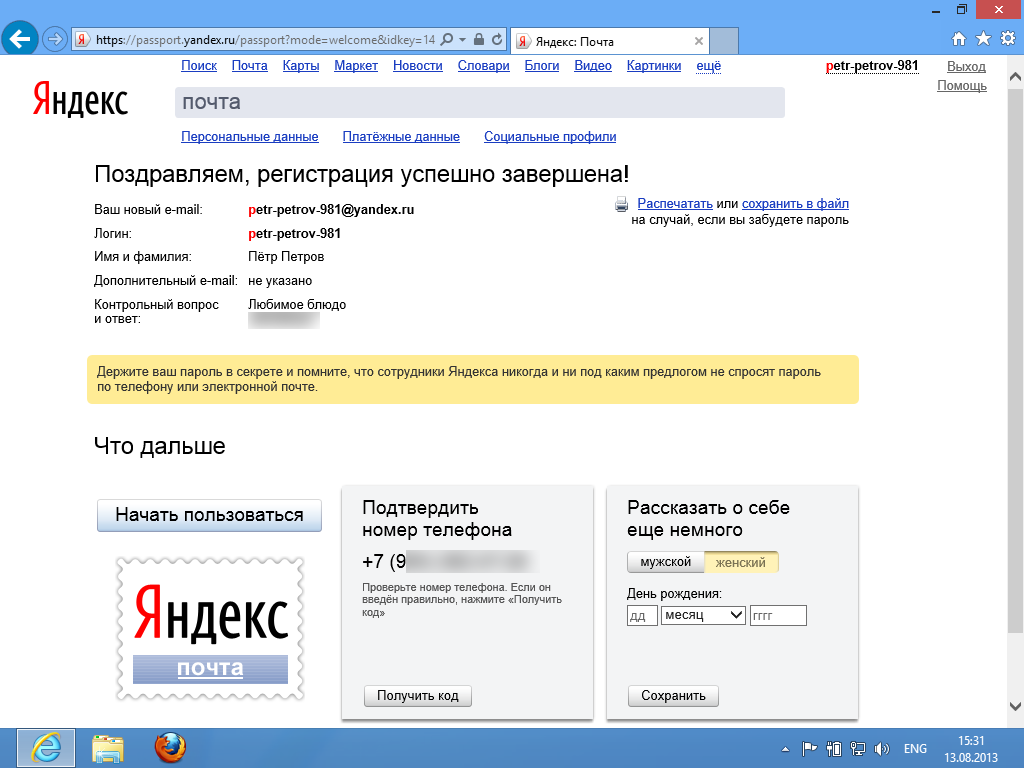
Task: Click the Получить код button
Action: 417,696
